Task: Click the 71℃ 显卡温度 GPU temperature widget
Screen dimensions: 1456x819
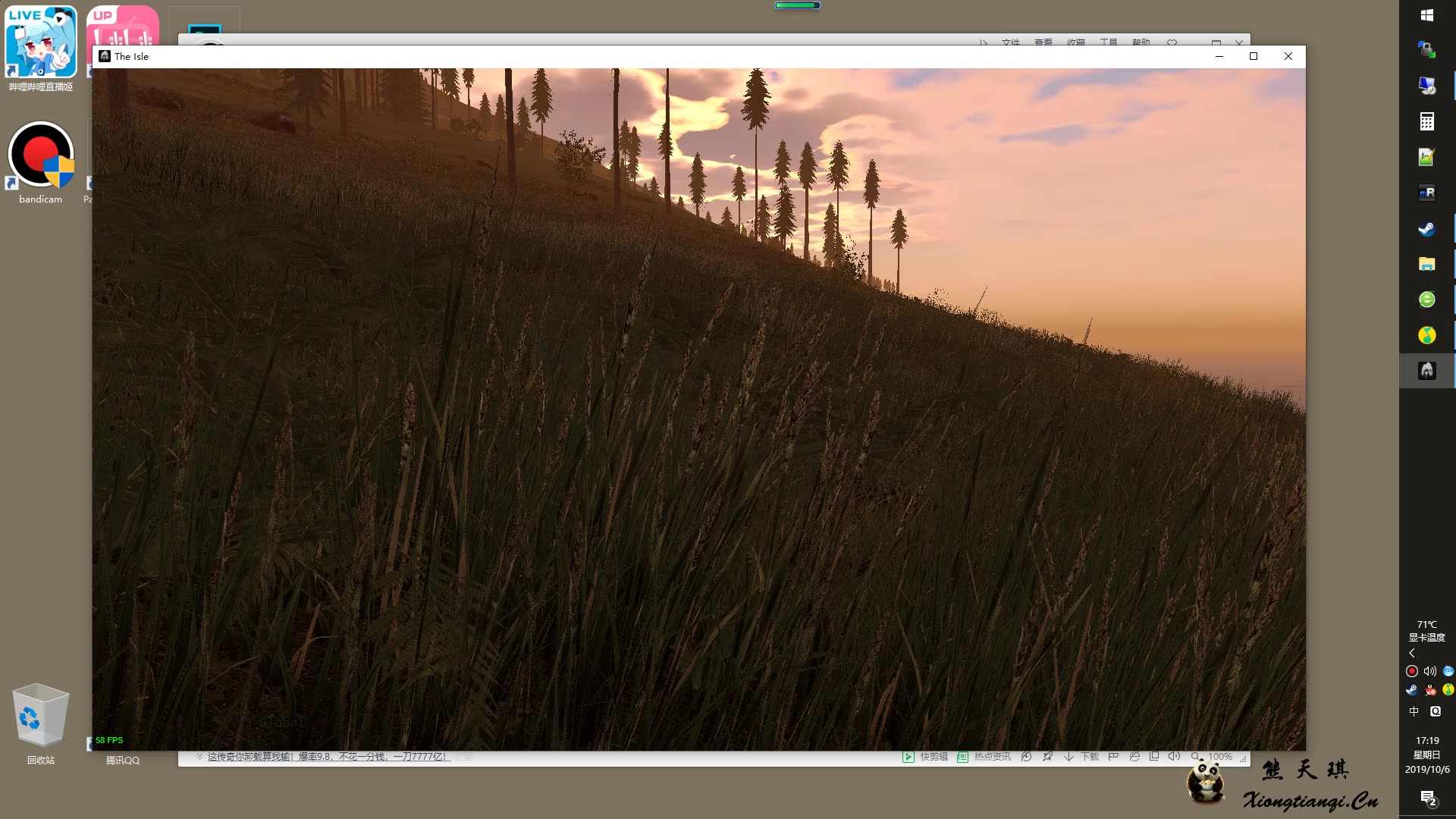Action: (x=1426, y=631)
